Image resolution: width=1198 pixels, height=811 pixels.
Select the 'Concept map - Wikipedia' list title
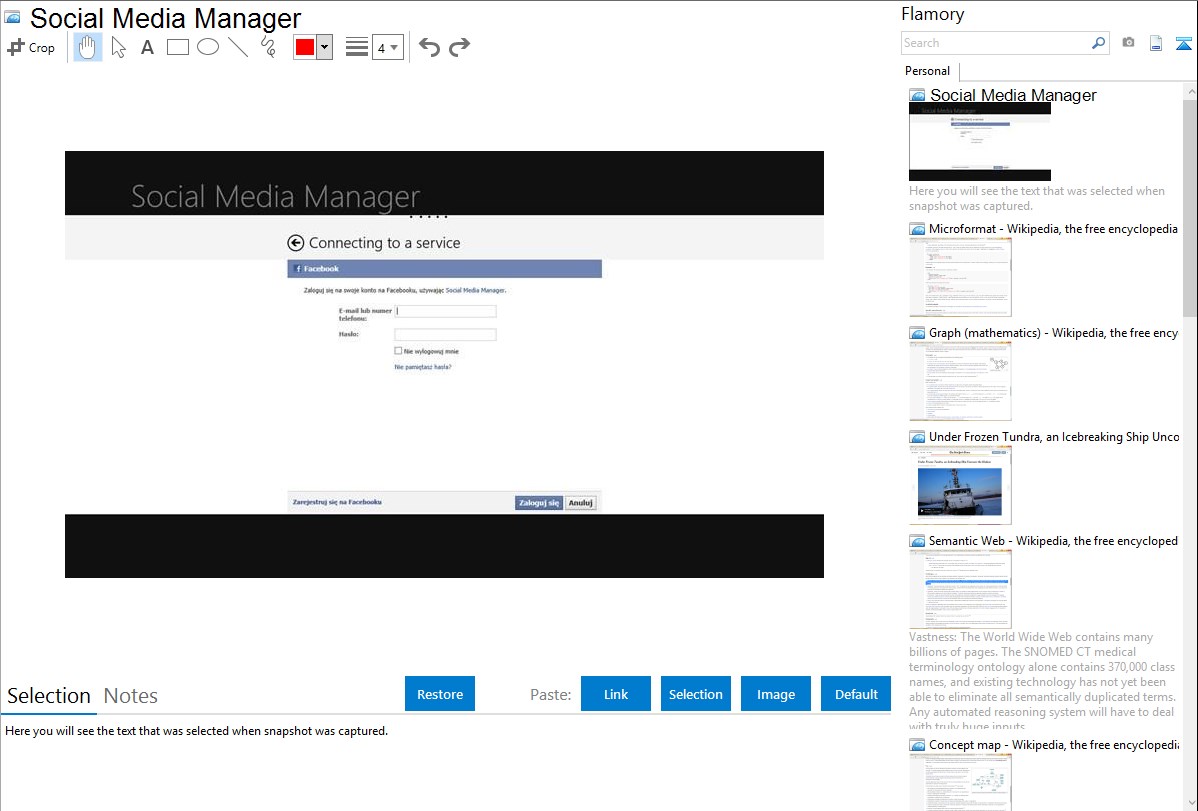[1054, 744]
